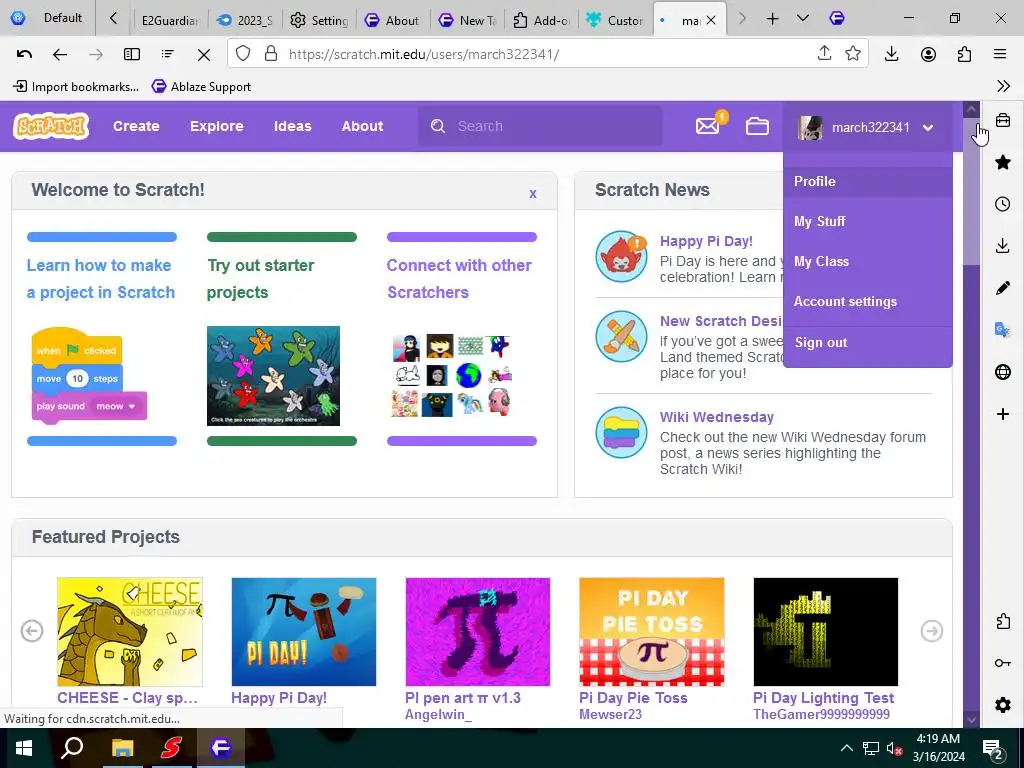Collapse the march322341 account dropdown
Image resolution: width=1024 pixels, height=768 pixels.
pos(928,128)
